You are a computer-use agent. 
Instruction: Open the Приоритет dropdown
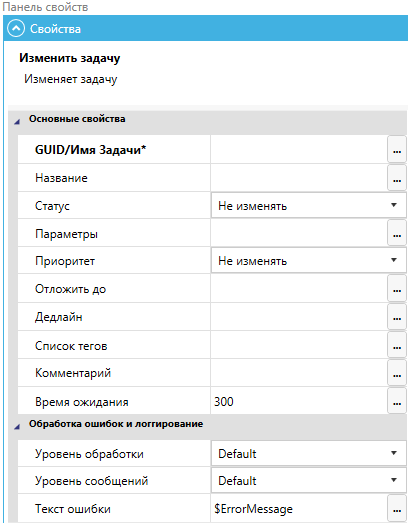point(309,260)
